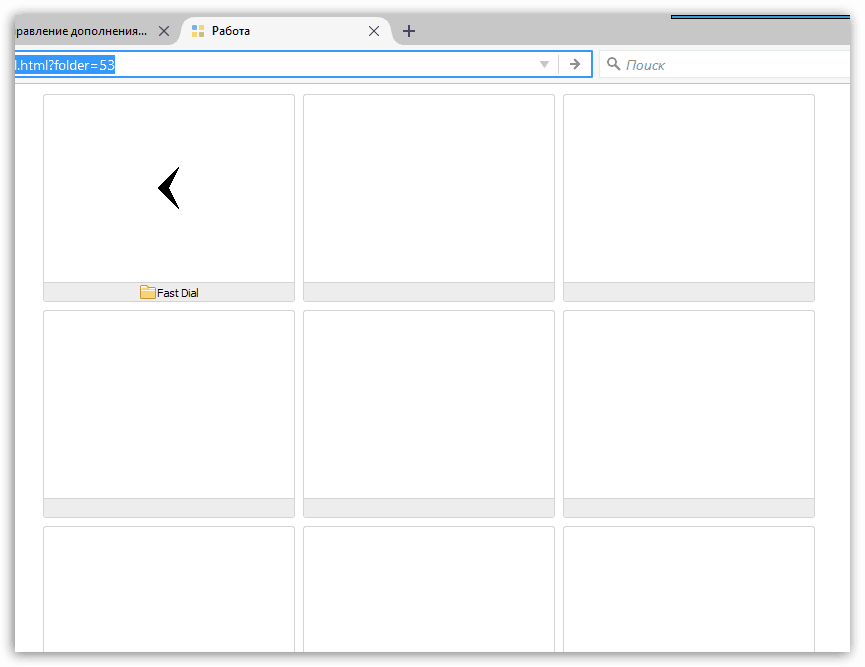Image resolution: width=865 pixels, height=667 pixels.
Task: Click the Fast Dial label under the tile
Action: tap(177, 292)
